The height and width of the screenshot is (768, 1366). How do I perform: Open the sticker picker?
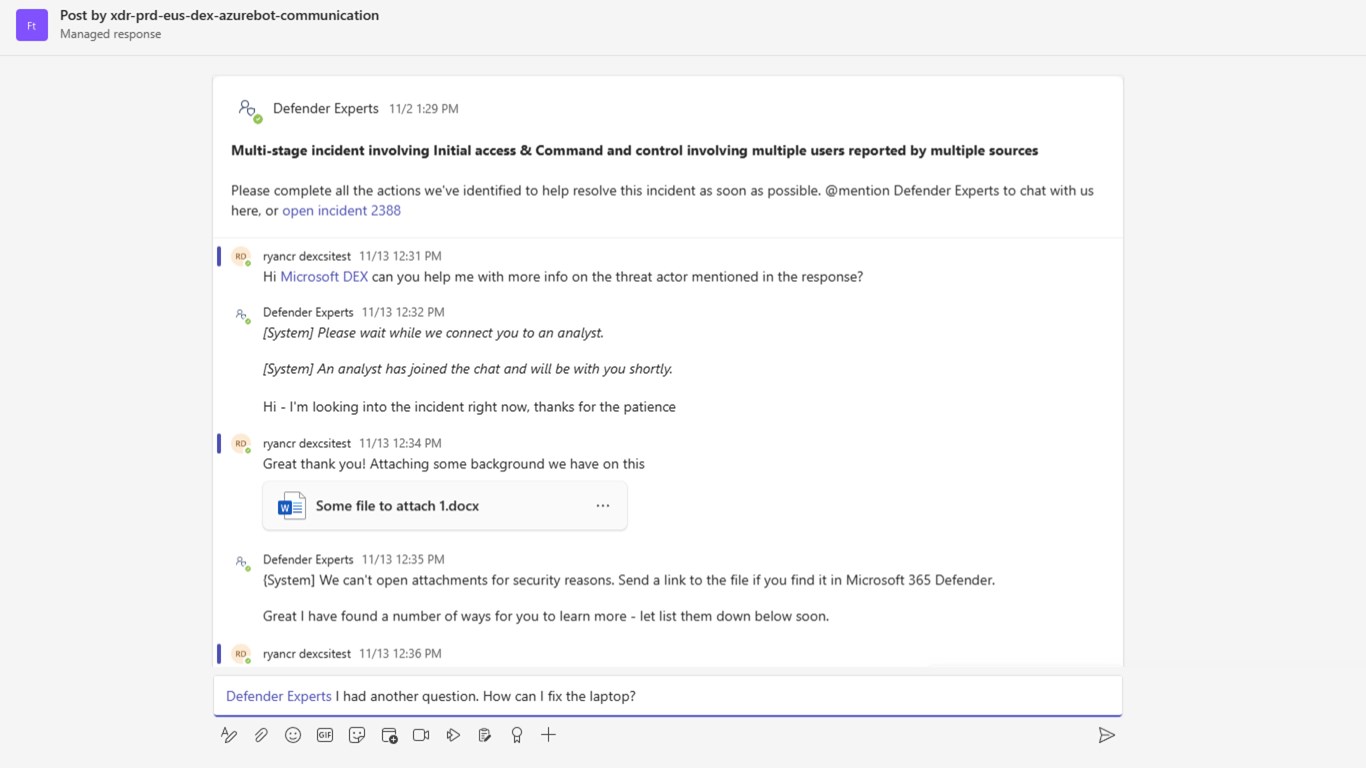point(357,735)
